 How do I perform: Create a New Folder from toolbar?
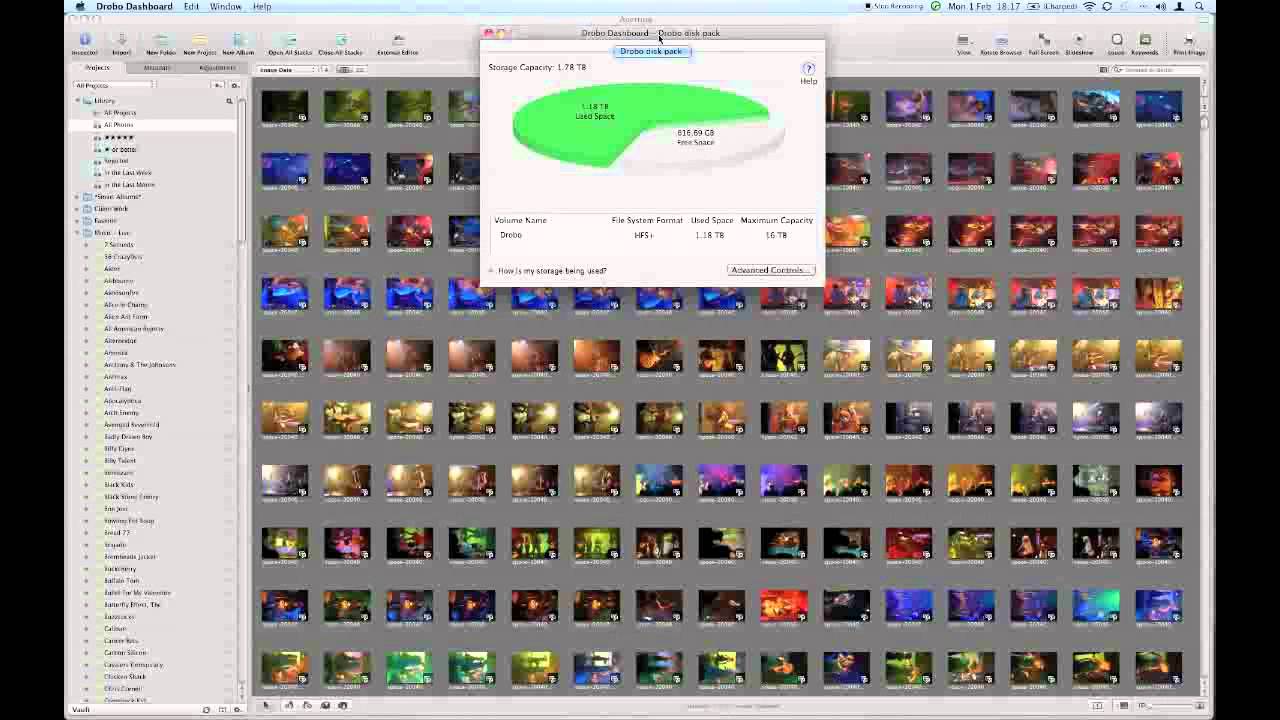click(x=160, y=41)
